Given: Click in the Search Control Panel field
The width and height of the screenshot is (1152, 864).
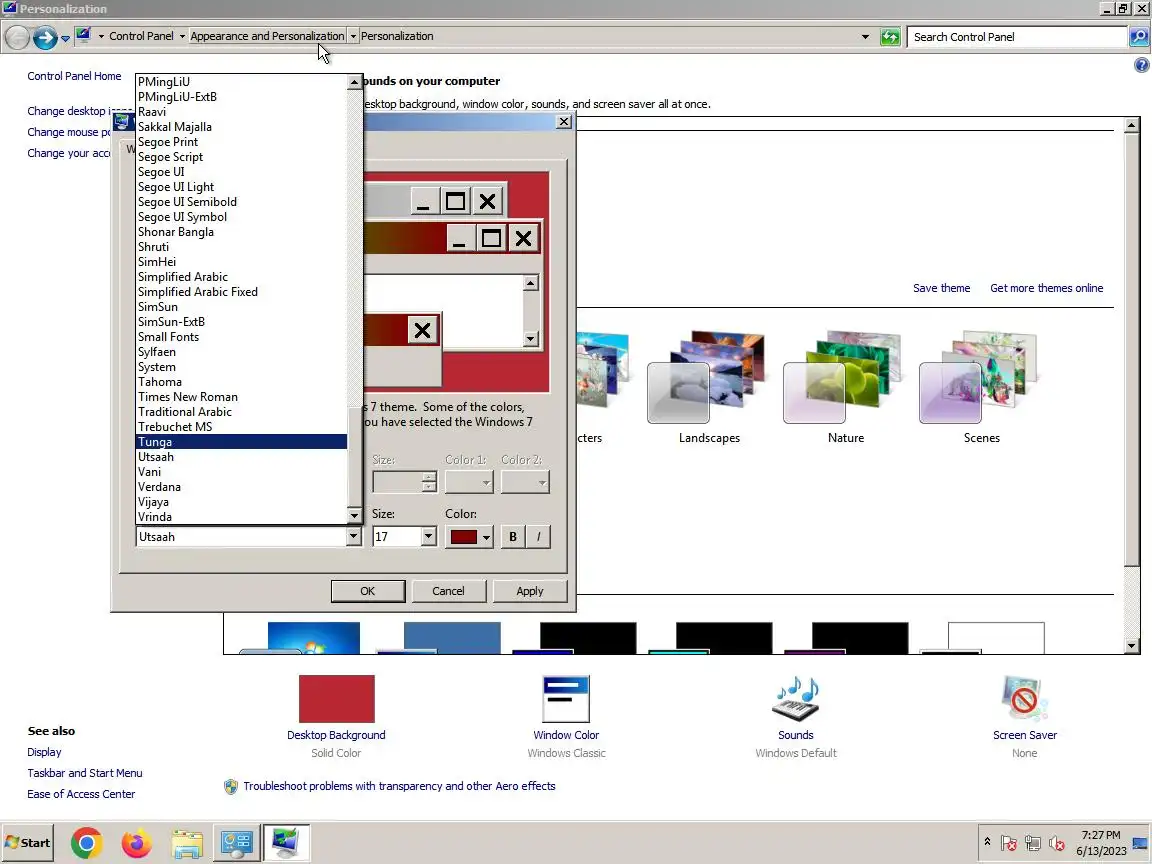Looking at the screenshot, I should coord(1018,37).
